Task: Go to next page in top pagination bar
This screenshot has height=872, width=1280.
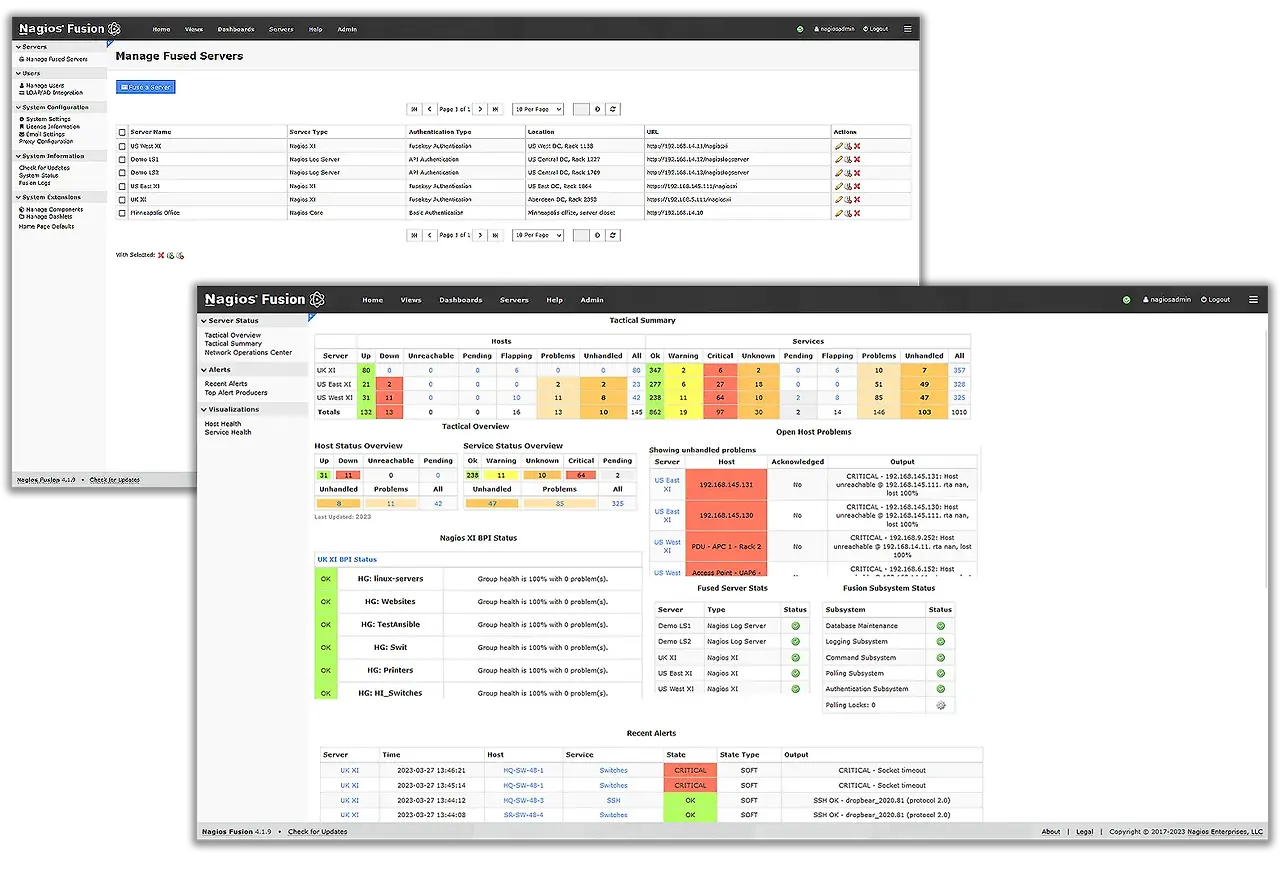Action: click(x=480, y=109)
